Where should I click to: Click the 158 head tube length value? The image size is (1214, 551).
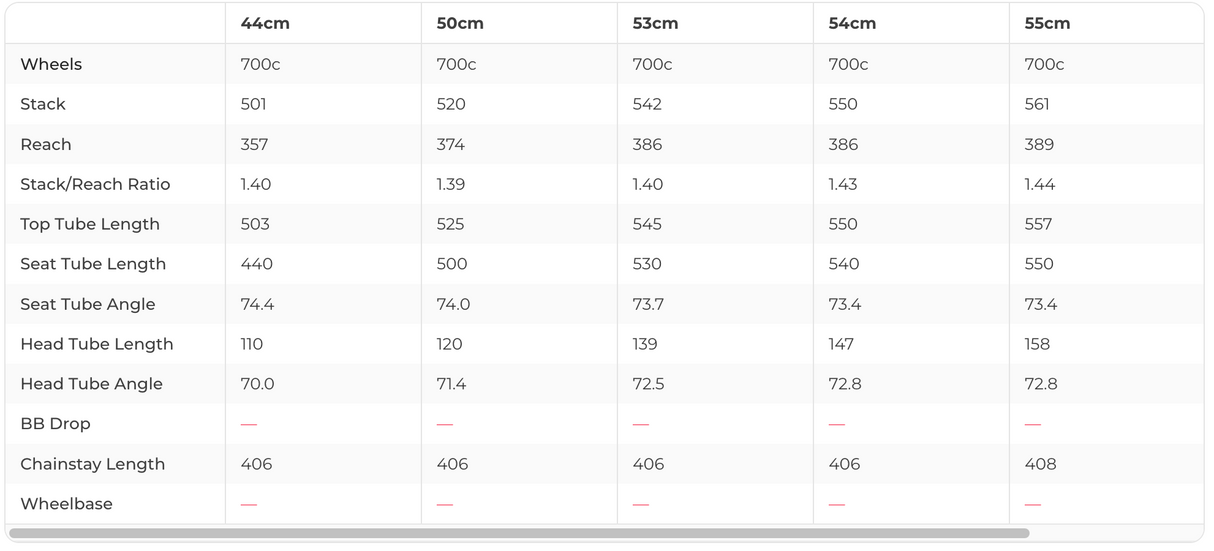pos(1037,344)
